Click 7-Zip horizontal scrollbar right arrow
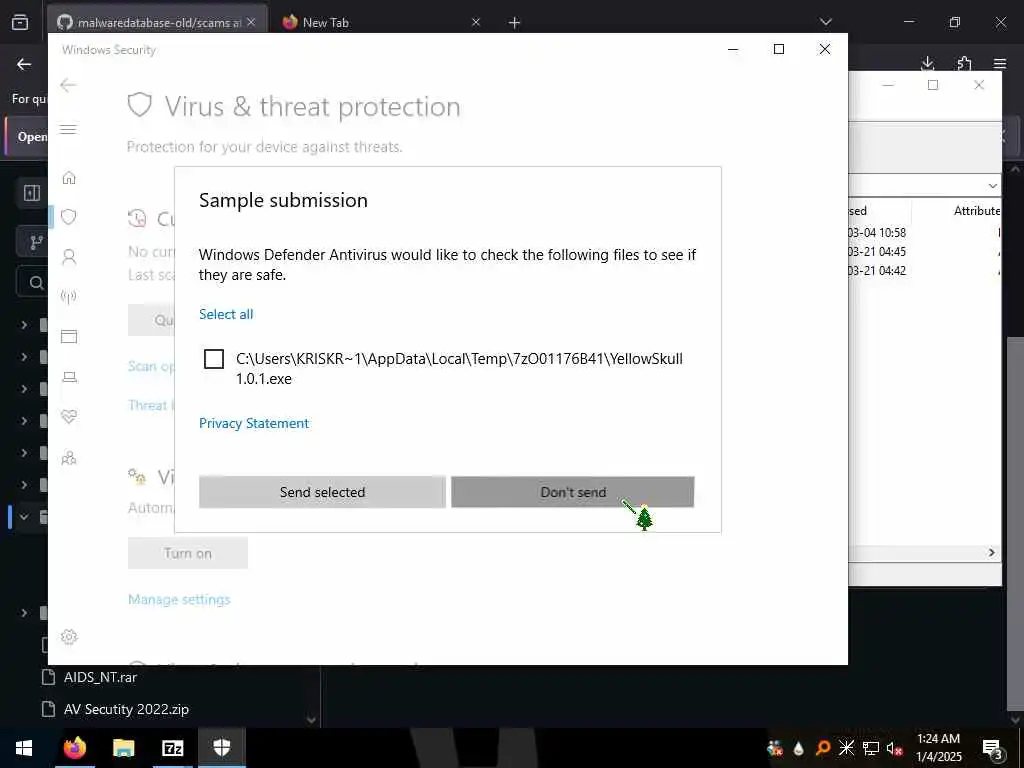1024x768 pixels. [x=991, y=552]
